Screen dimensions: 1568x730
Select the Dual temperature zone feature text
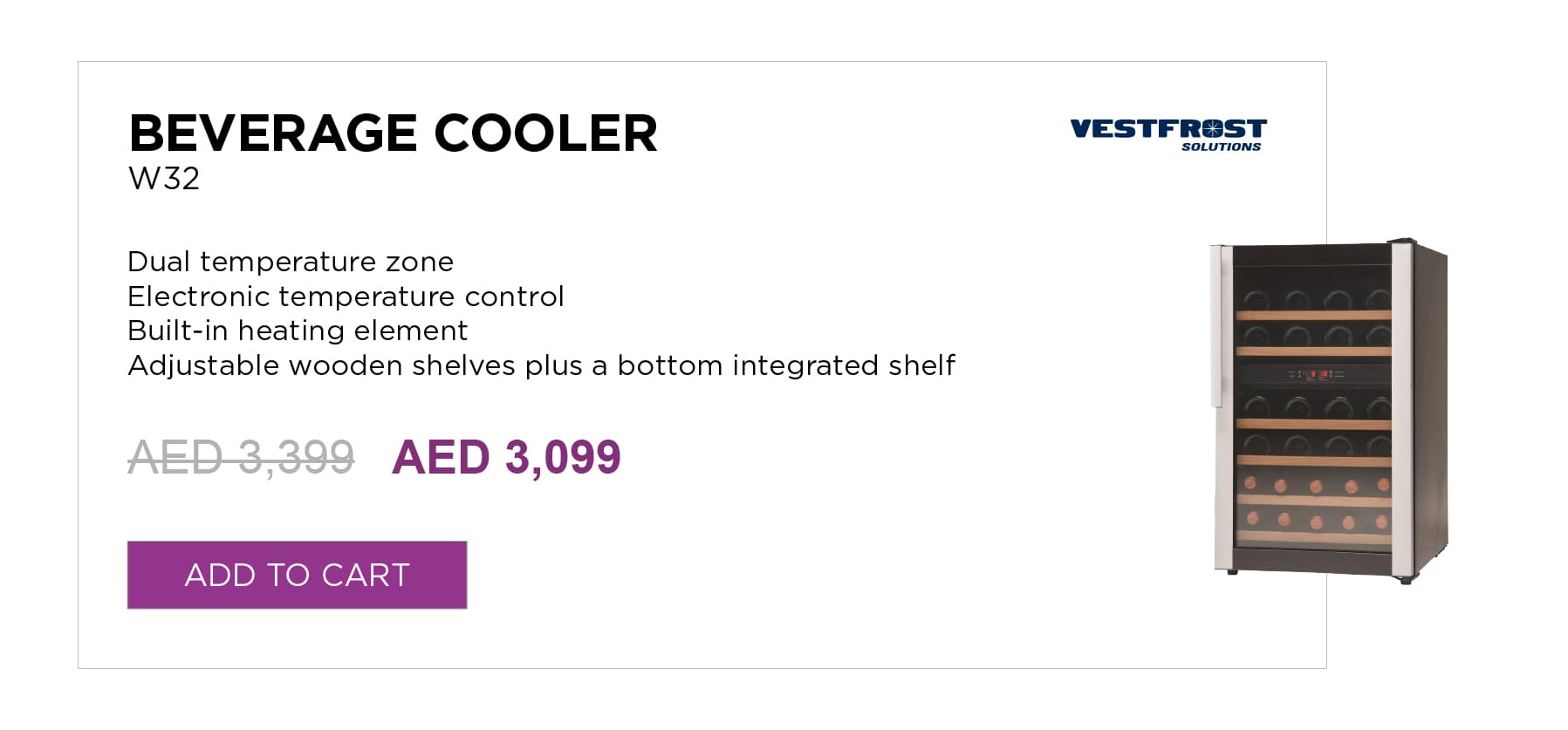(x=291, y=262)
